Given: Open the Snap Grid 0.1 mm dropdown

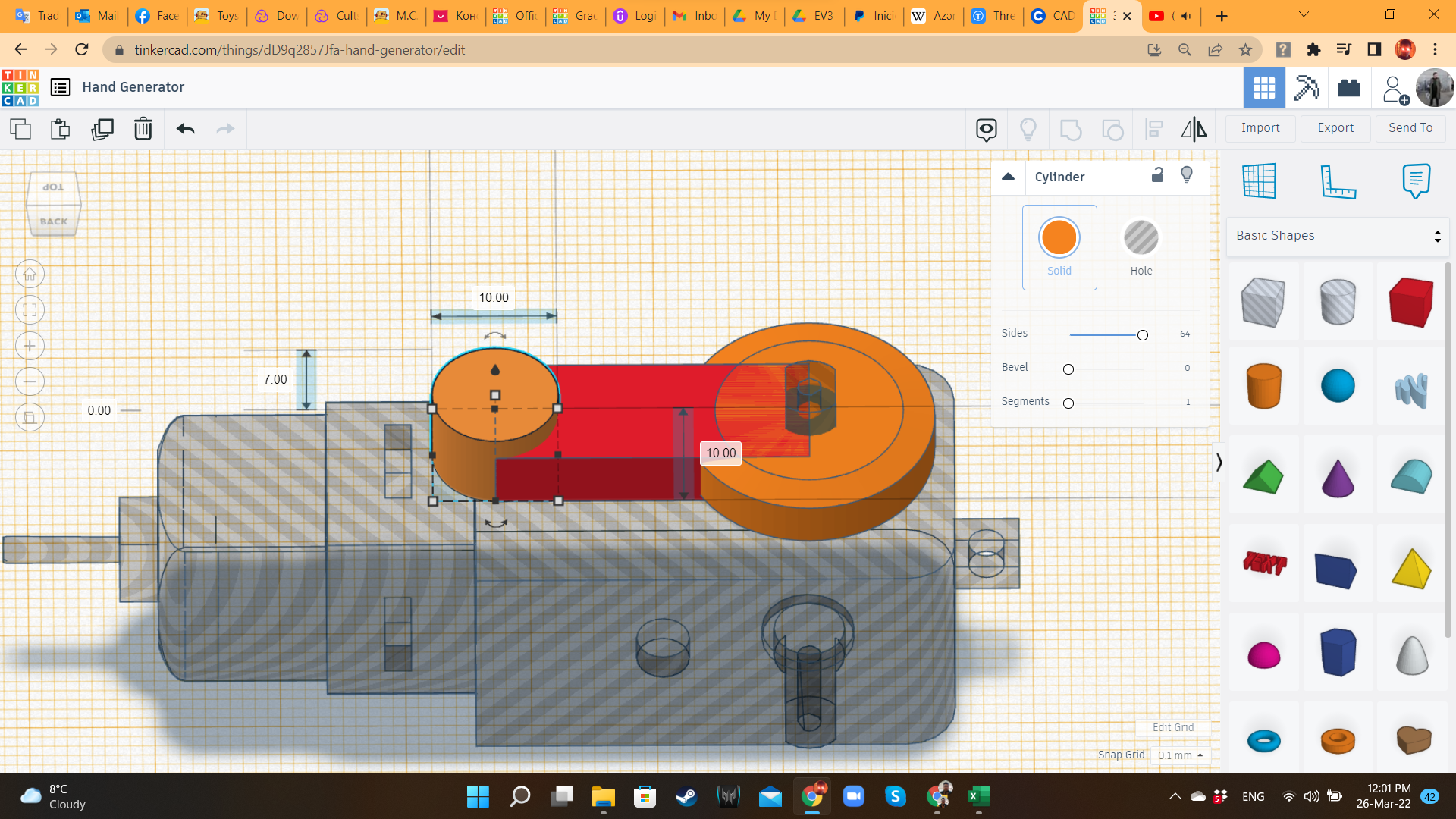Looking at the screenshot, I should [1180, 755].
